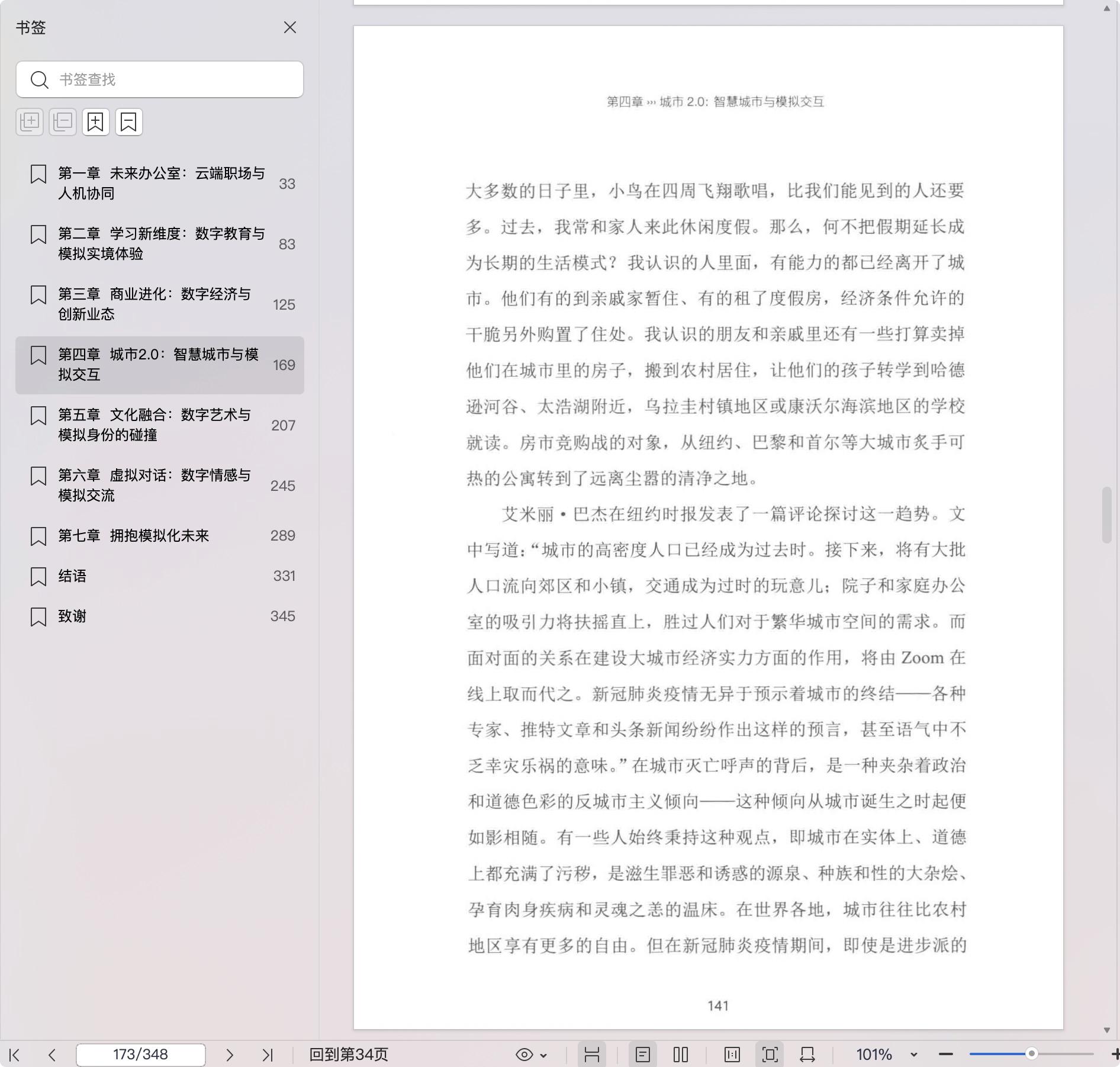
Task: Click 回到第34页 to return
Action: click(x=348, y=1055)
